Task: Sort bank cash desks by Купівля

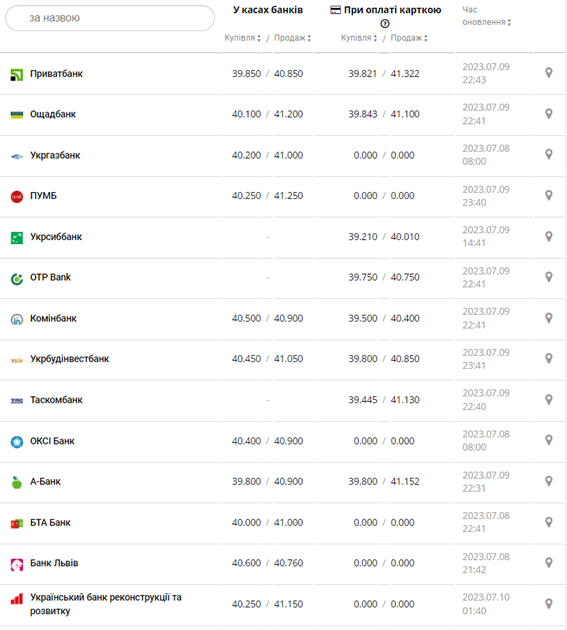Action: [x=242, y=38]
